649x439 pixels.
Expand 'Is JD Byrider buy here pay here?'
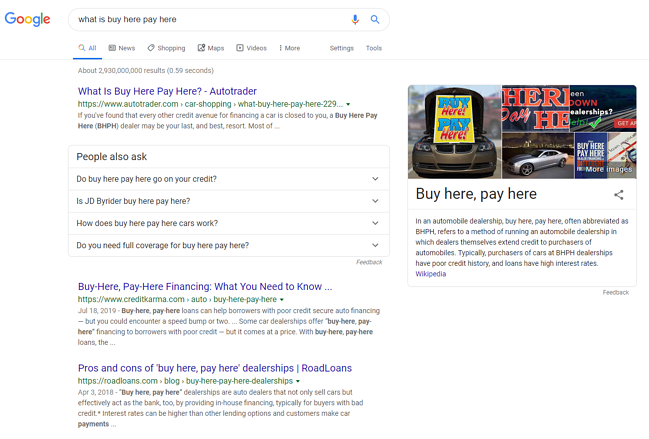pyautogui.click(x=228, y=201)
